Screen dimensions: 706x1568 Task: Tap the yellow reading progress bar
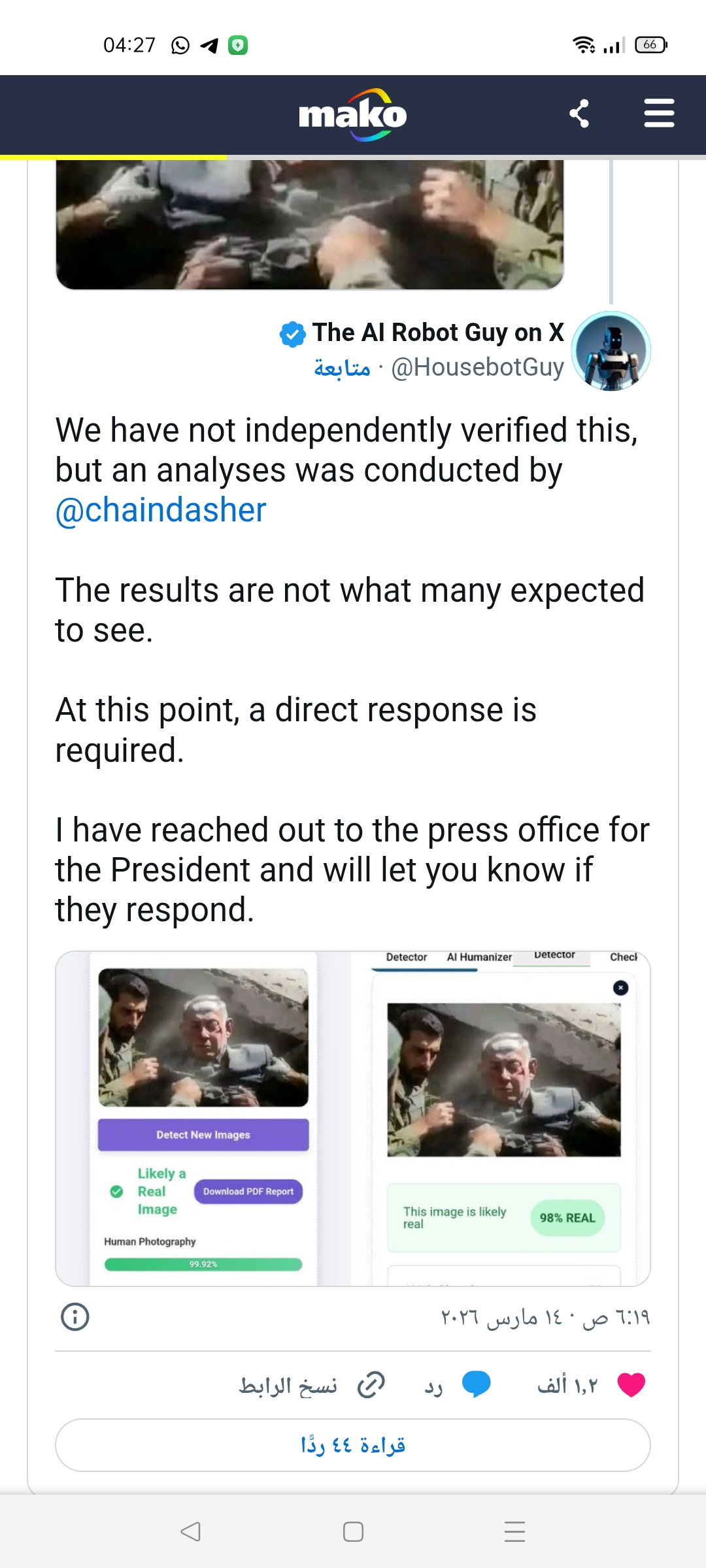pyautogui.click(x=113, y=157)
